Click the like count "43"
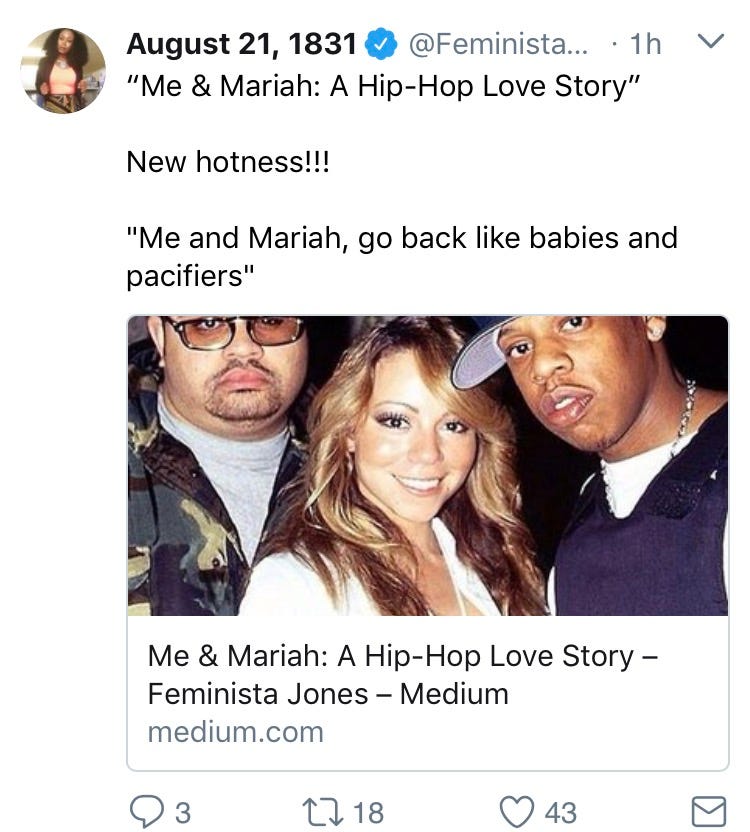This screenshot has width=750, height=832. (559, 812)
